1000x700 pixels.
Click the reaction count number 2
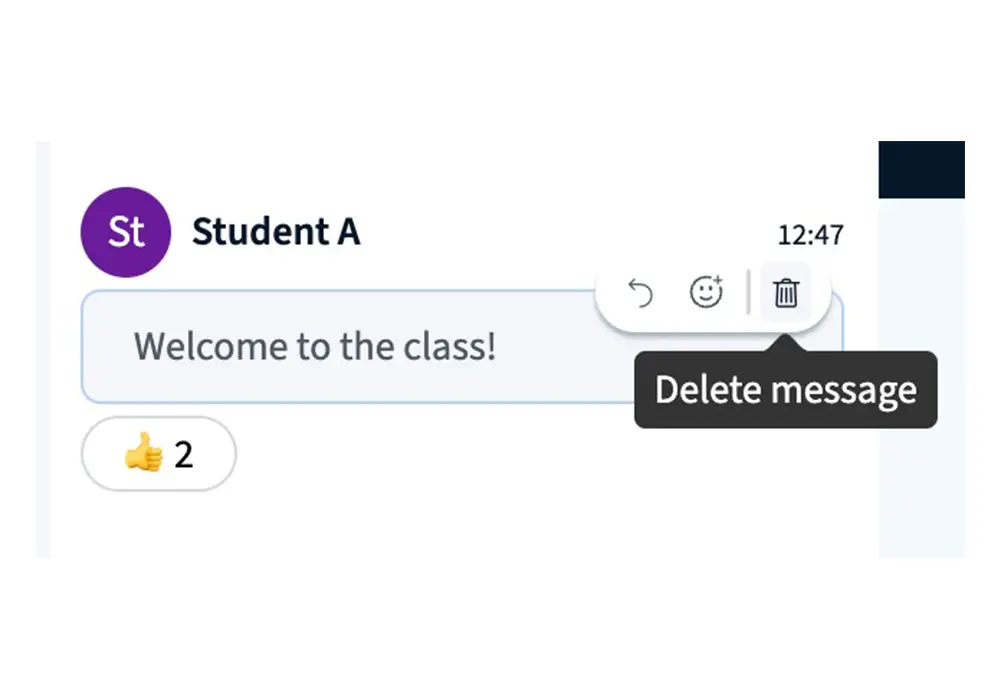(184, 455)
